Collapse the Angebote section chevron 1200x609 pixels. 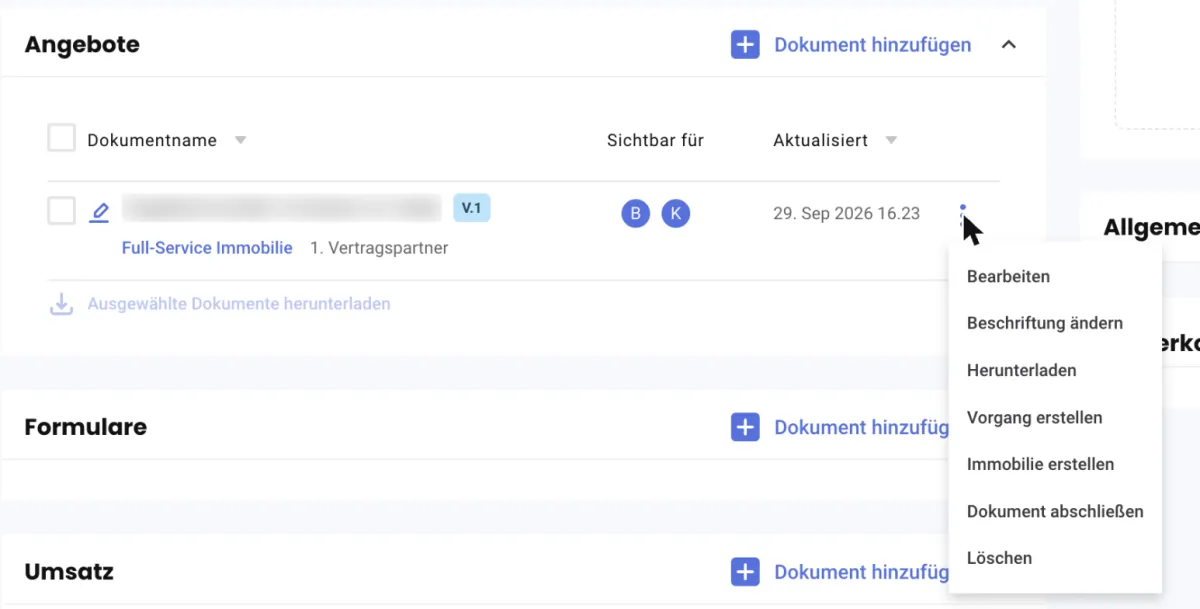point(1009,45)
